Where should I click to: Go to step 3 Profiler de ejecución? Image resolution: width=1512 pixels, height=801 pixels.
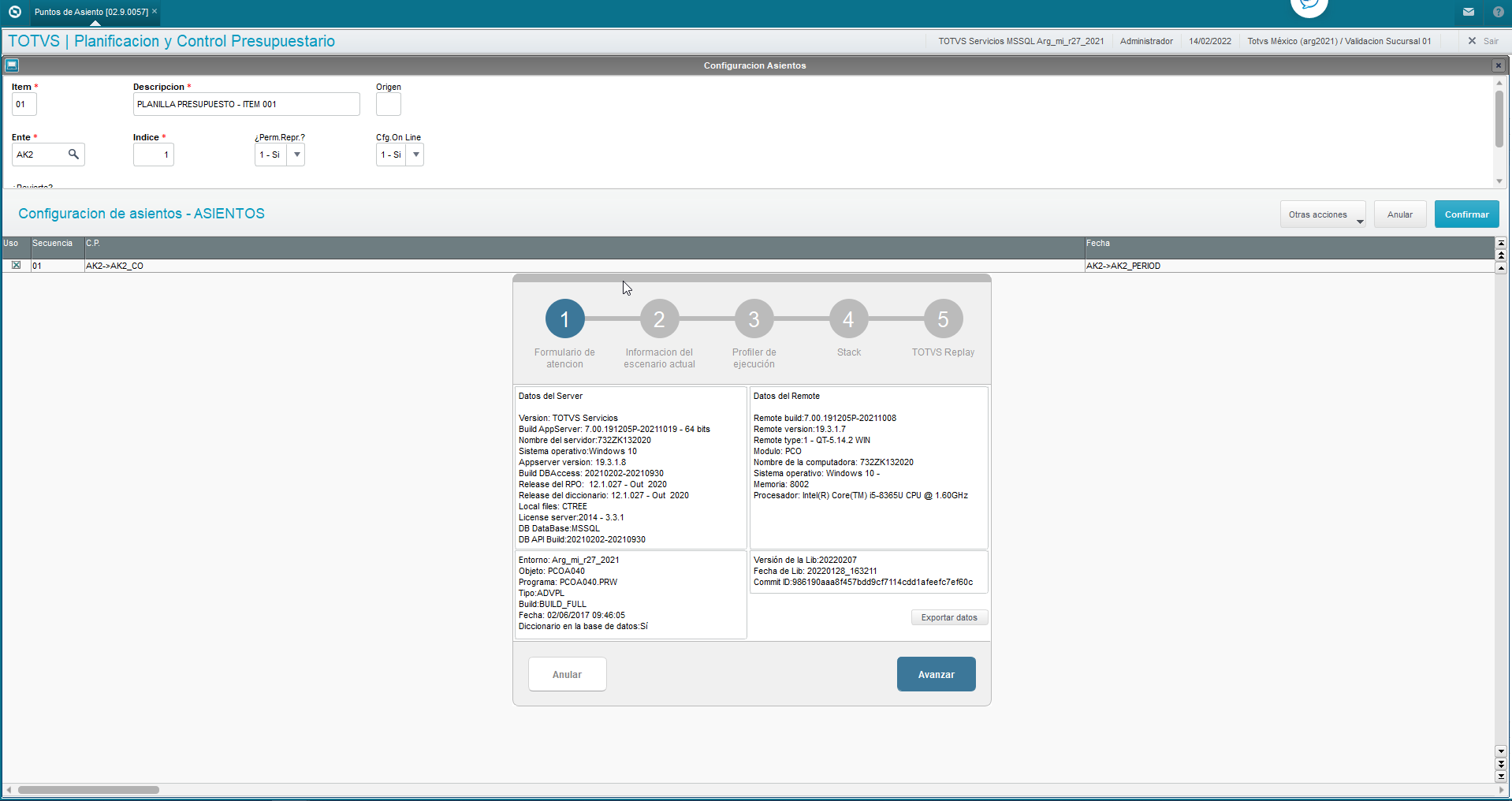click(754, 319)
